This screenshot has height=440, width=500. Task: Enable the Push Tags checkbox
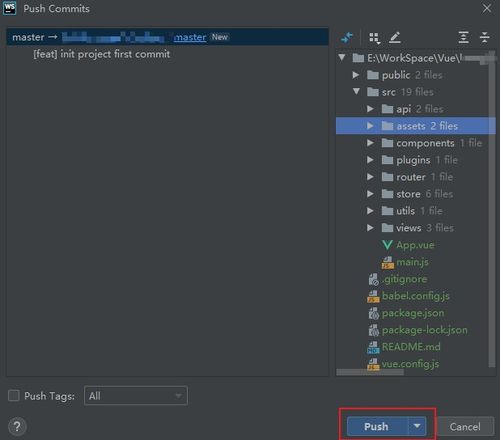[x=14, y=396]
